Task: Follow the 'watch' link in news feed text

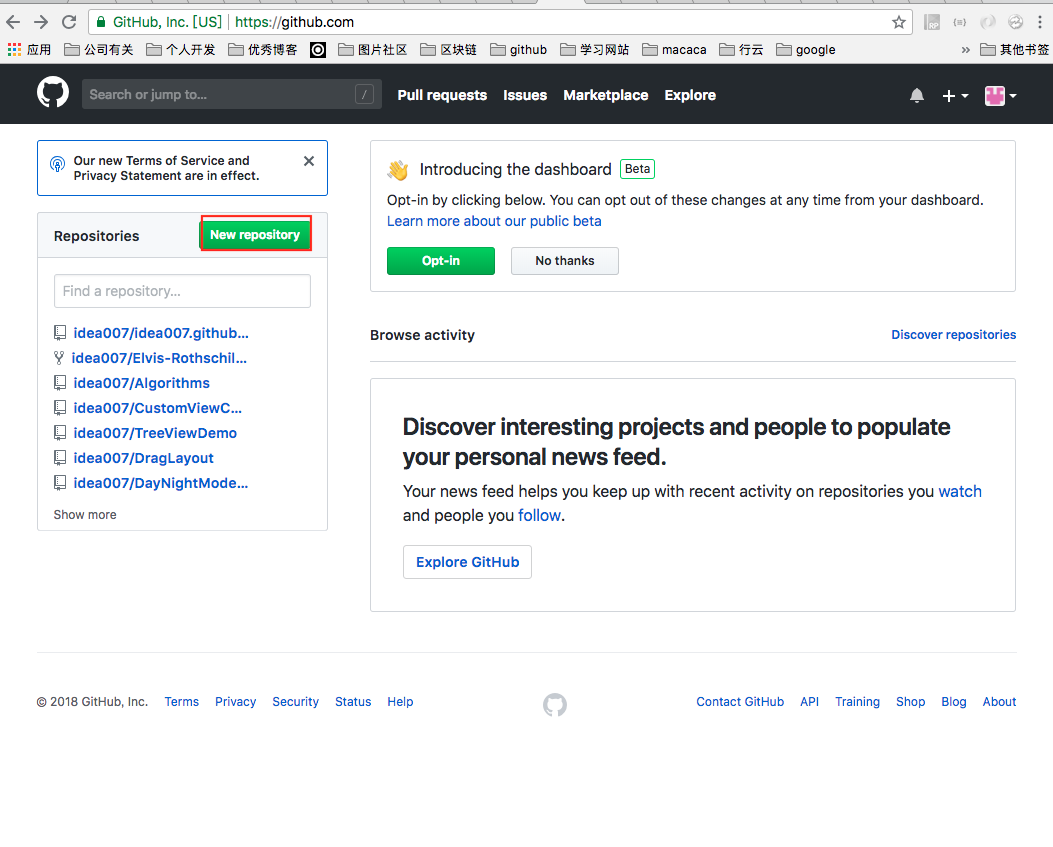Action: click(960, 492)
